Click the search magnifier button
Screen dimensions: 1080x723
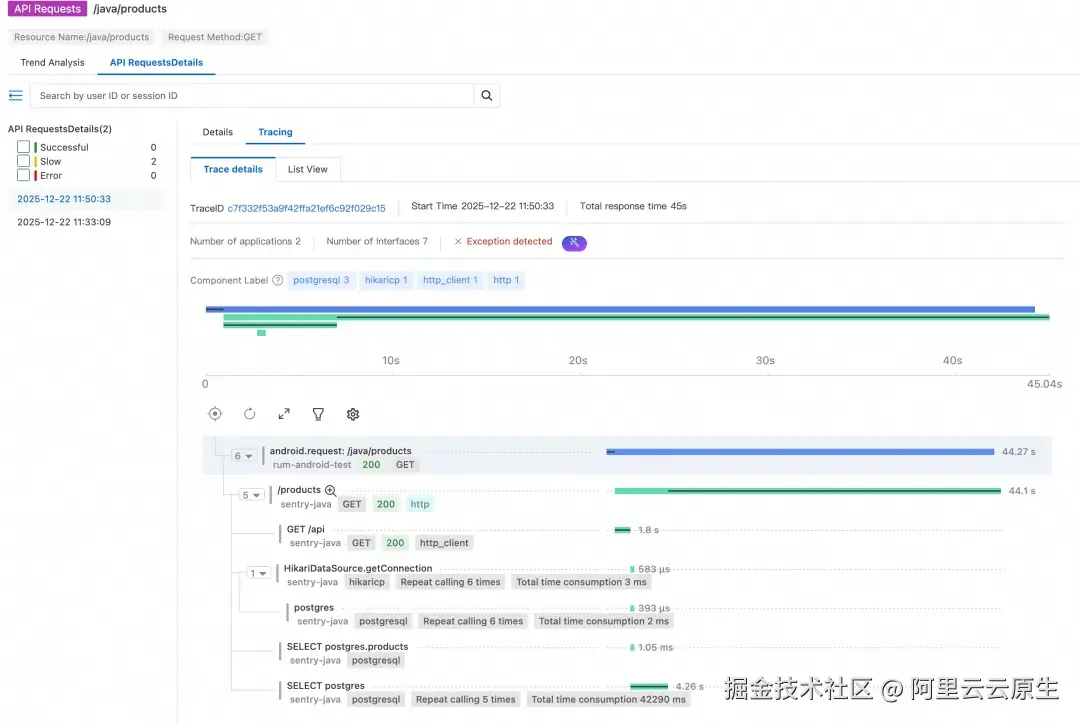486,96
